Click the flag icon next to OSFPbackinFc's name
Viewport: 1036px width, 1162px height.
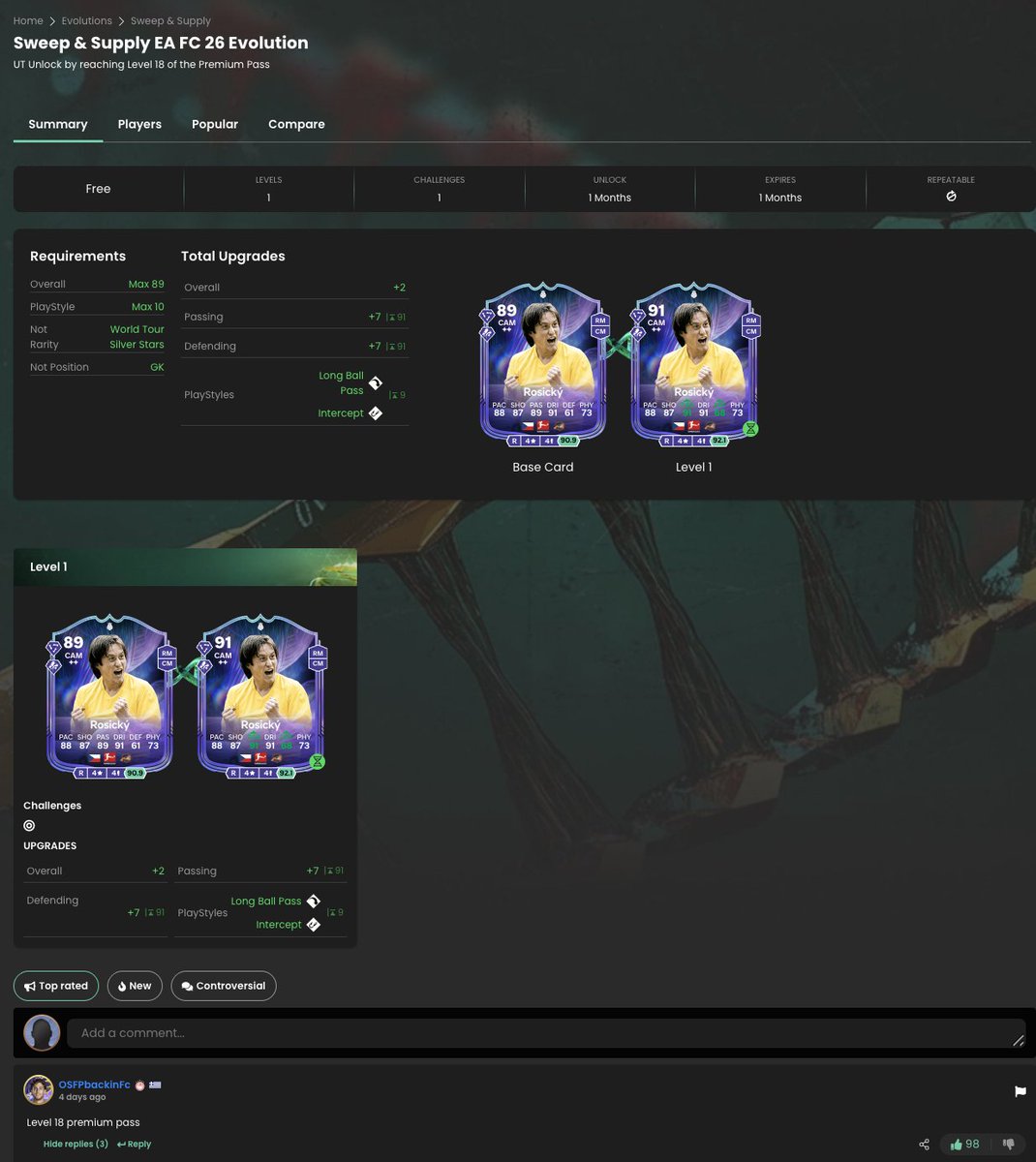point(155,1086)
